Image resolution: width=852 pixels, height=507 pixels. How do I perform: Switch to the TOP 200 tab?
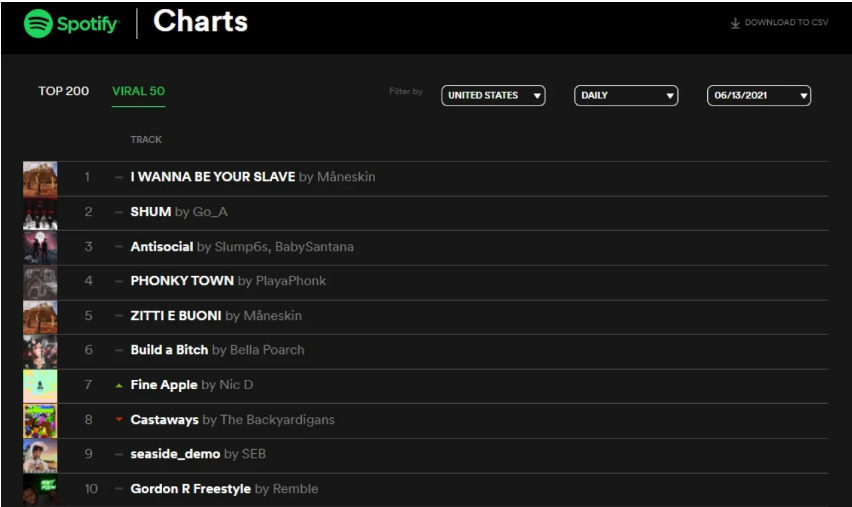(64, 91)
